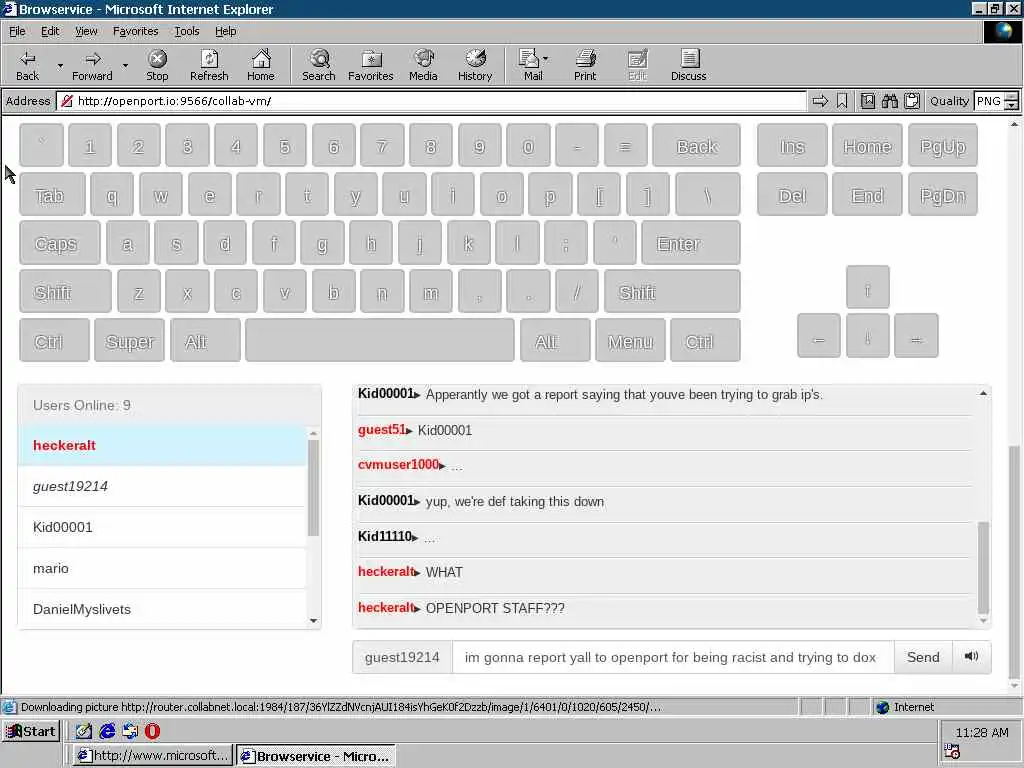This screenshot has height=768, width=1024.
Task: Open the Start menu
Action: pyautogui.click(x=31, y=731)
